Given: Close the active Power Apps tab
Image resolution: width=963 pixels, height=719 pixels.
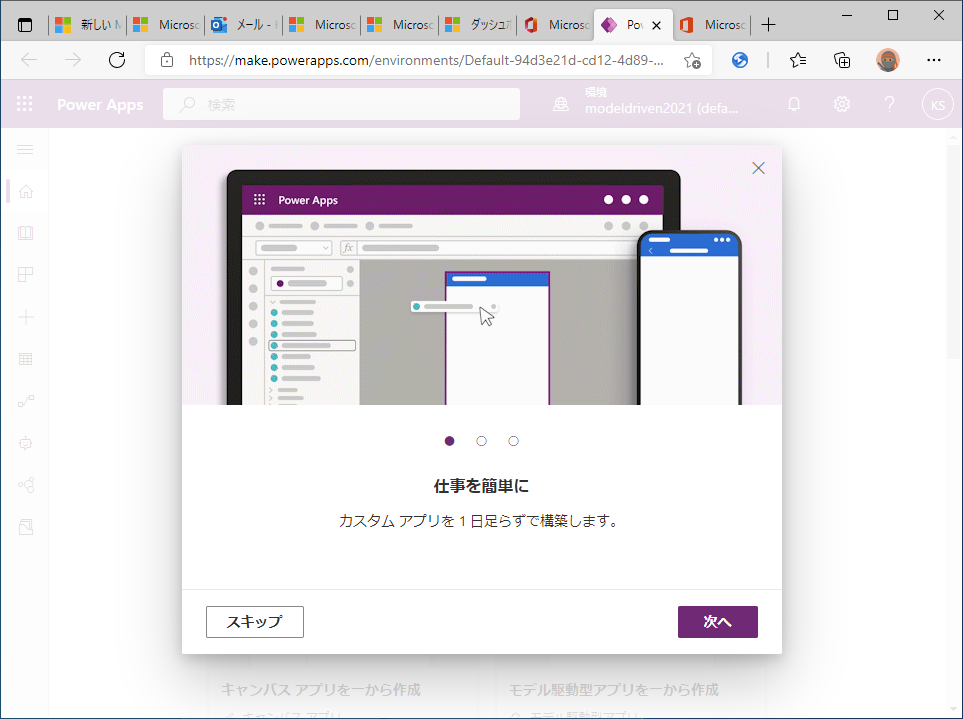Looking at the screenshot, I should click(x=657, y=25).
